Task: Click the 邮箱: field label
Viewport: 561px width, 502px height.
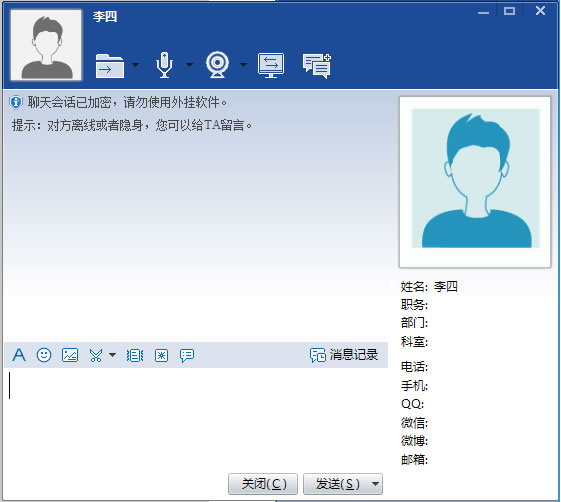Action: click(414, 459)
